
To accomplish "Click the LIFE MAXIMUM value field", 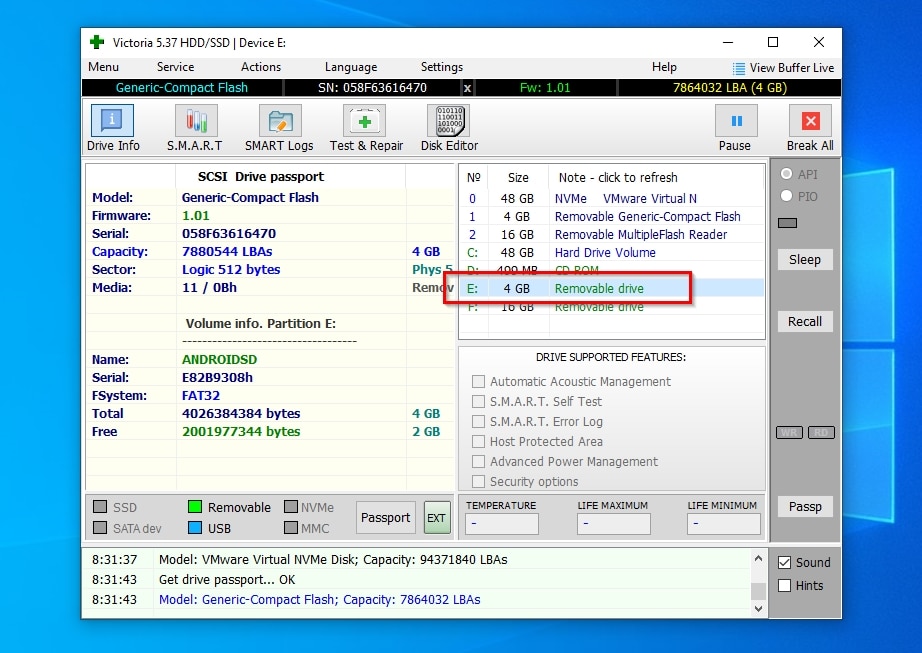I will 614,524.
